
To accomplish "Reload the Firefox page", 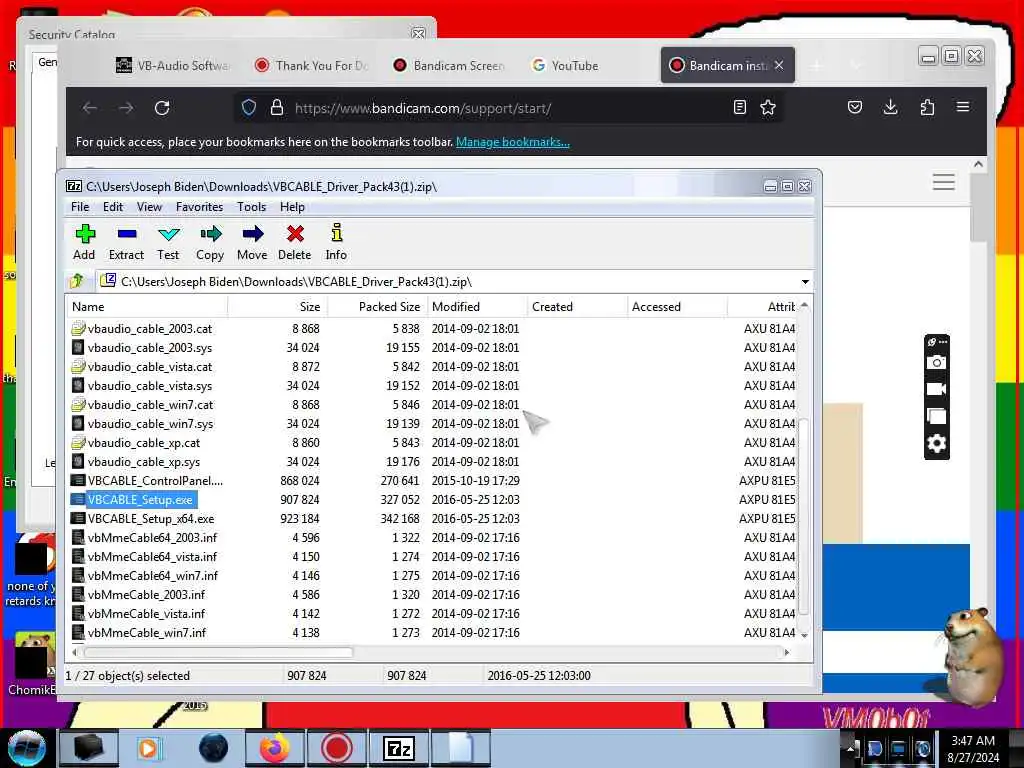I will (162, 108).
